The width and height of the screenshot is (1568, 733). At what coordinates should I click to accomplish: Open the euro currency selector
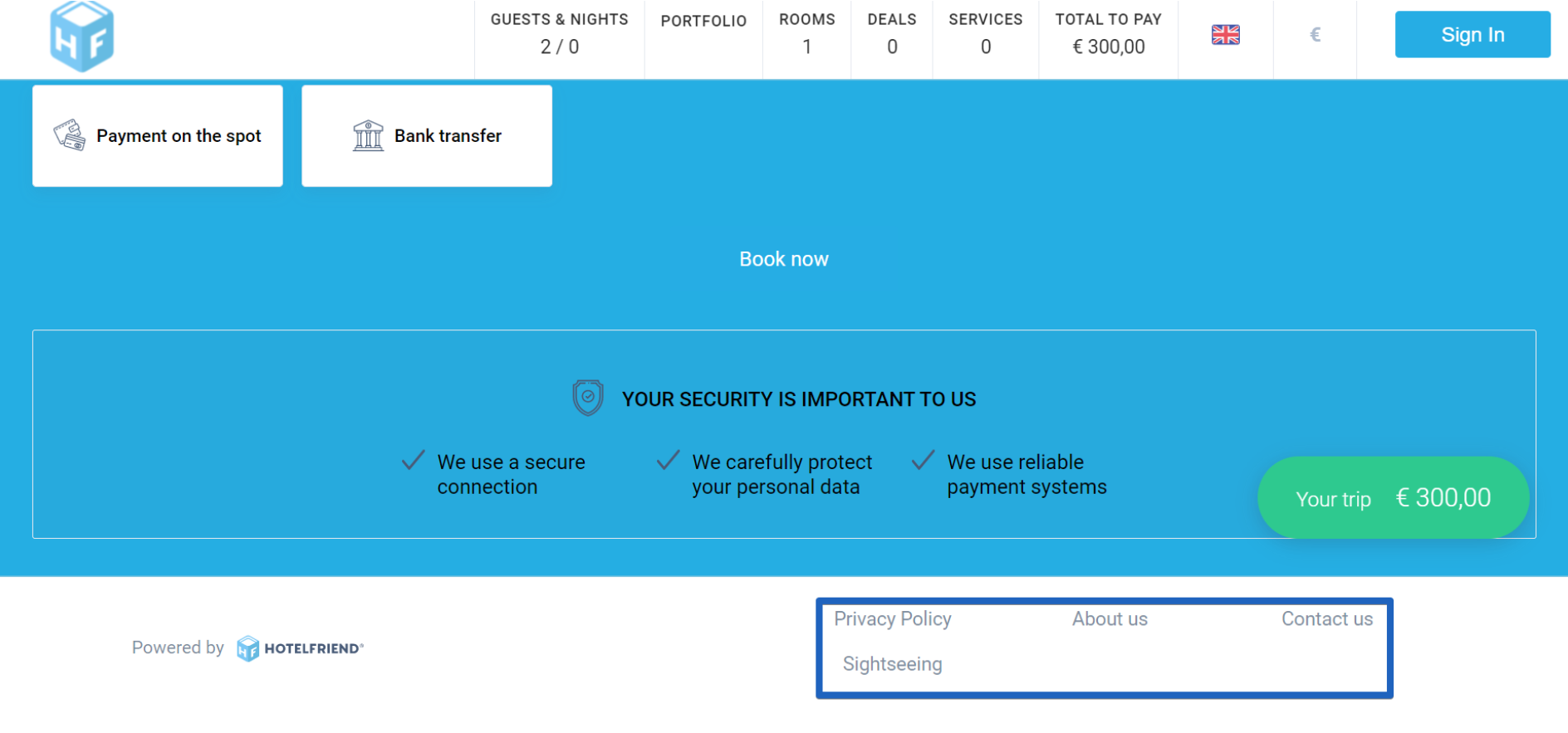[1315, 35]
